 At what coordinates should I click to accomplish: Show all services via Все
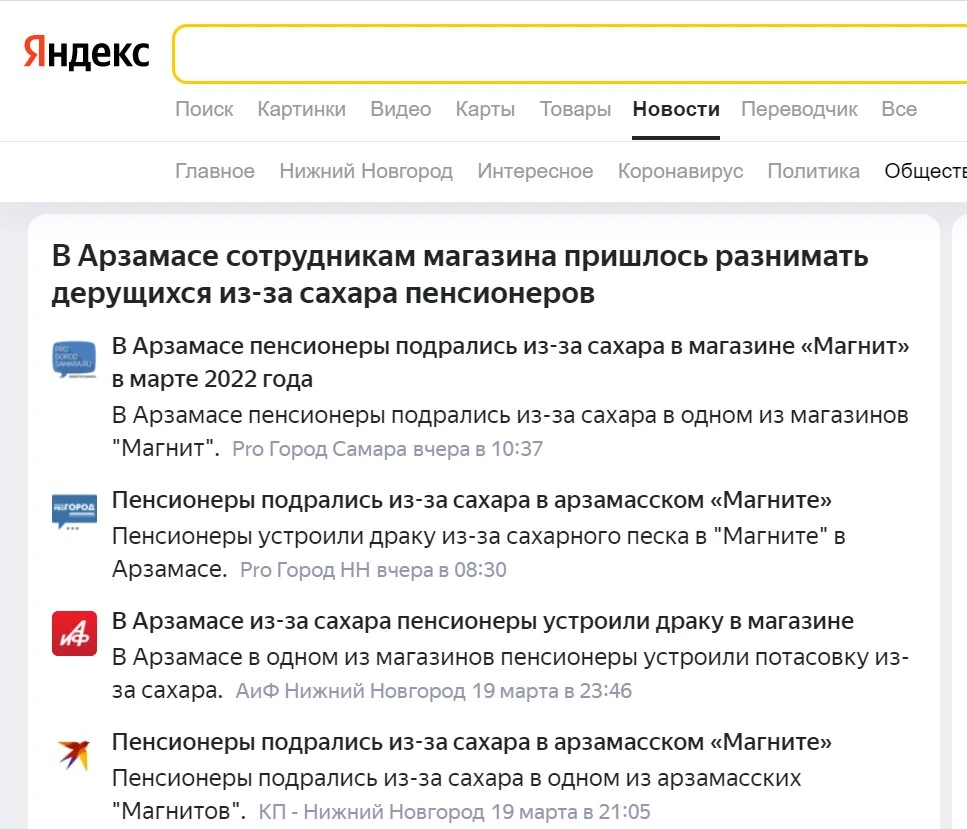[x=899, y=109]
